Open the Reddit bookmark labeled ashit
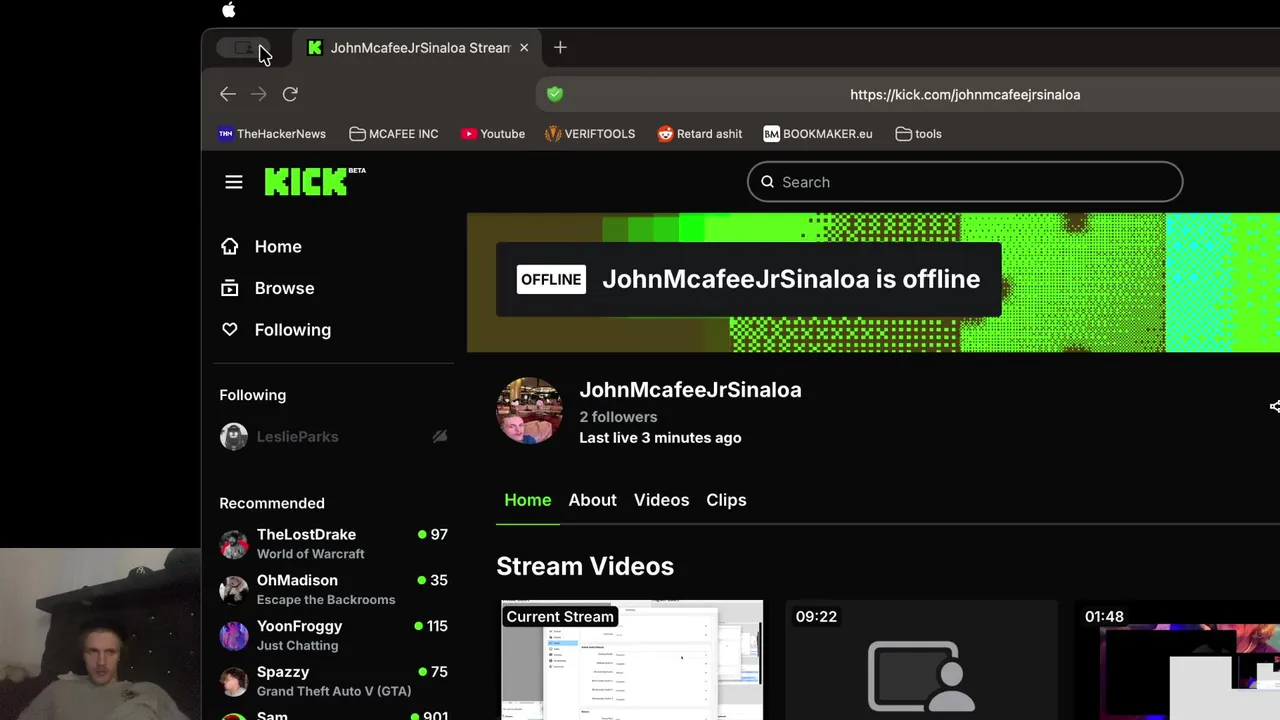Screen dimensions: 1280x720 click(x=700, y=134)
